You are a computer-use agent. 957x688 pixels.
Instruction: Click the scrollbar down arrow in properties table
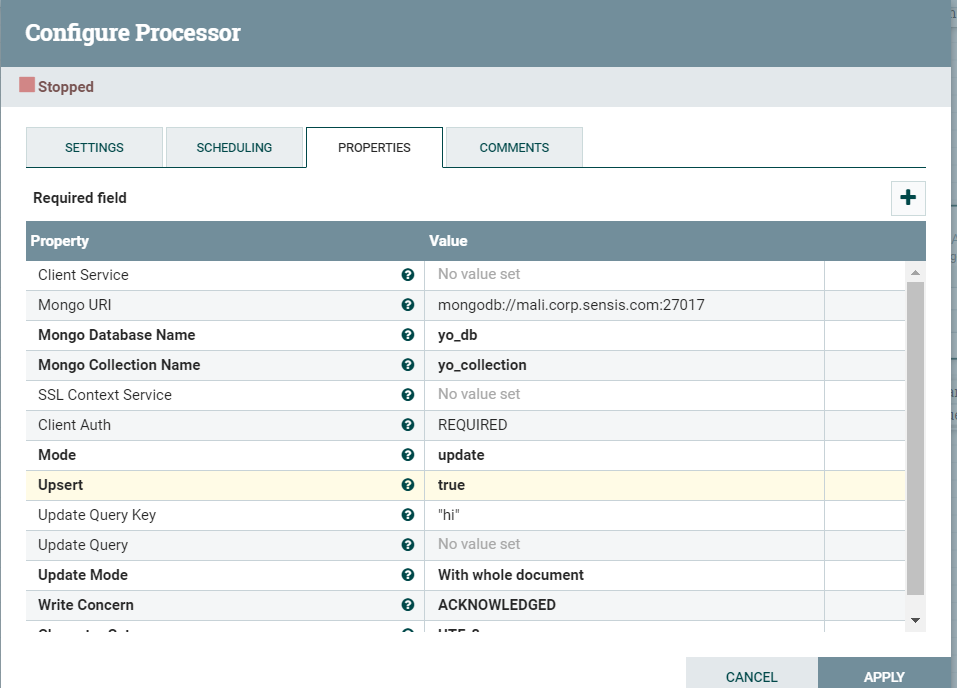point(915,621)
